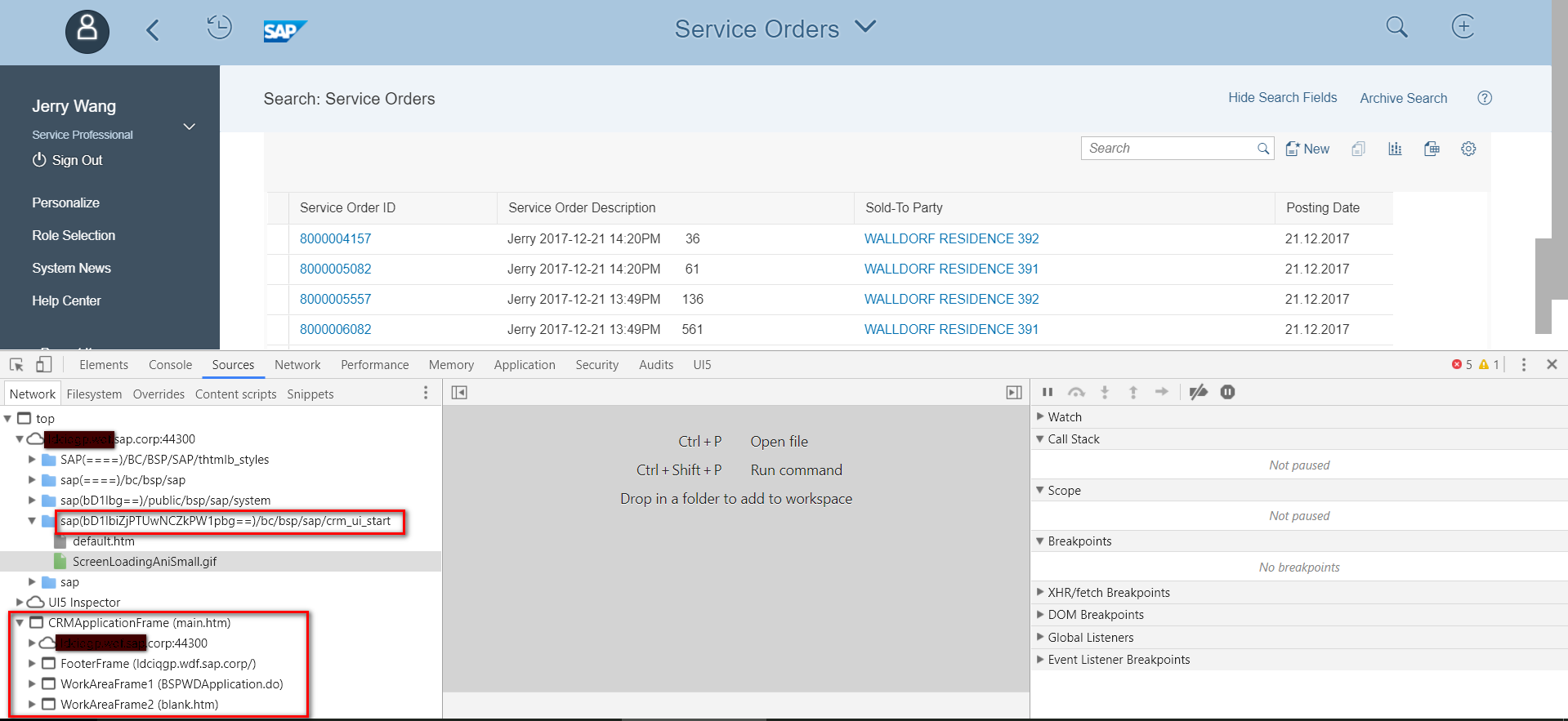1568x721 pixels.
Task: Hide the navigator sidebar icon
Action: coord(459,393)
